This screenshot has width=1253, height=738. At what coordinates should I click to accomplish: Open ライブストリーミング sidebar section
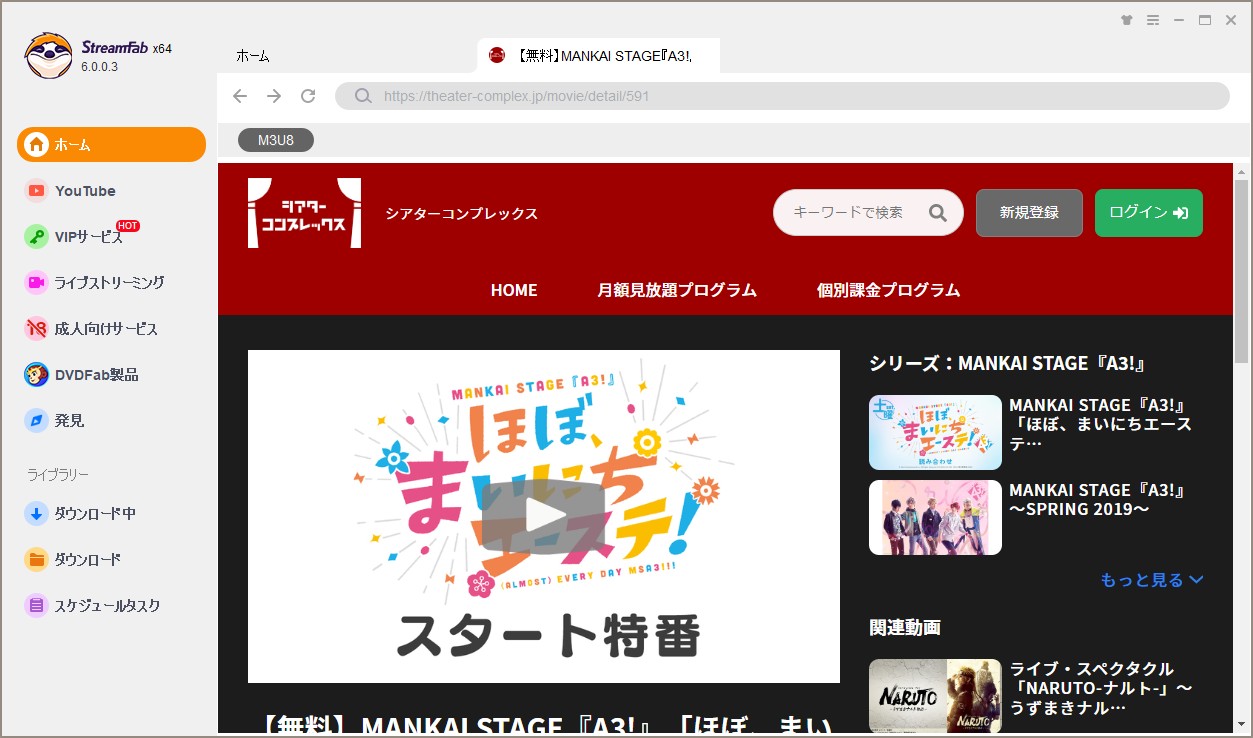(x=95, y=282)
